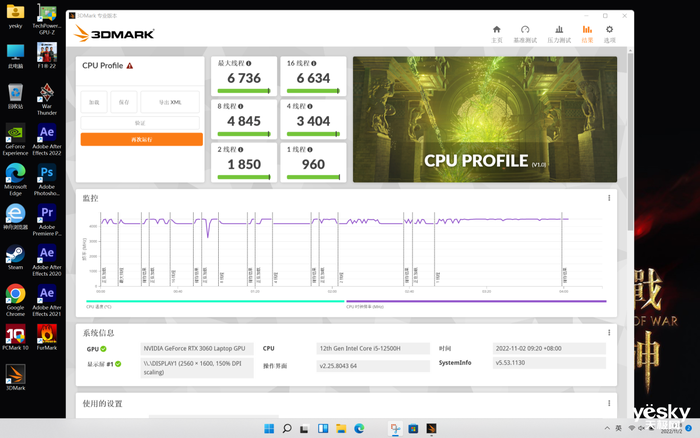Select the Google Chrome desktop icon
The width and height of the screenshot is (700, 438).
coord(15,300)
